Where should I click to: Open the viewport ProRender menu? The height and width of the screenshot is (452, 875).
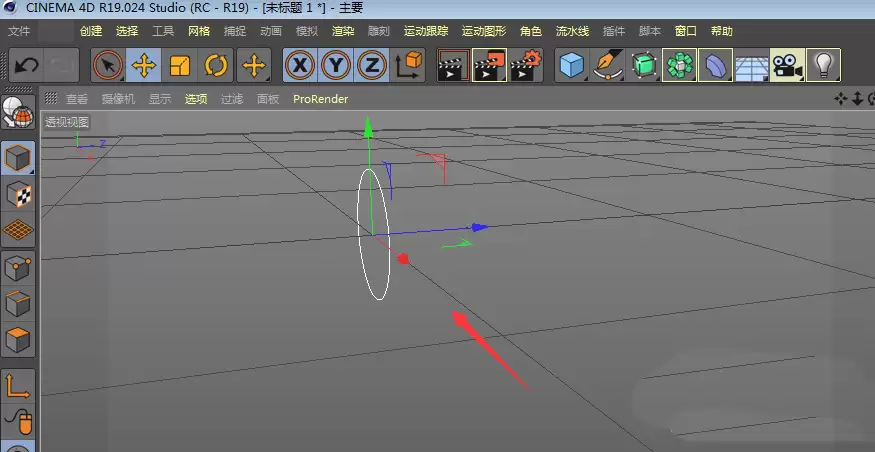(320, 99)
